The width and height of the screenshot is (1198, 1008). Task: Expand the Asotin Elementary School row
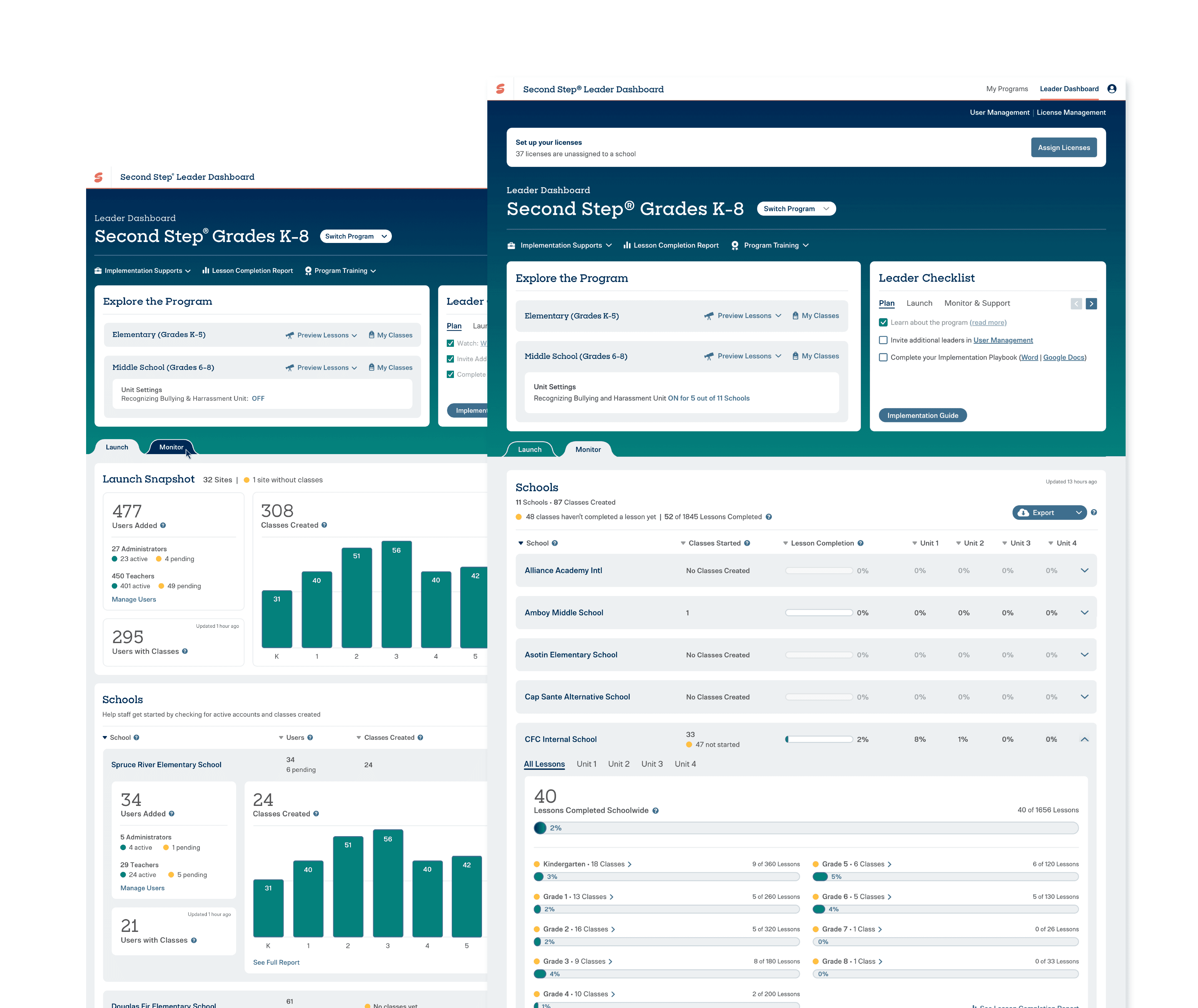click(x=1084, y=655)
